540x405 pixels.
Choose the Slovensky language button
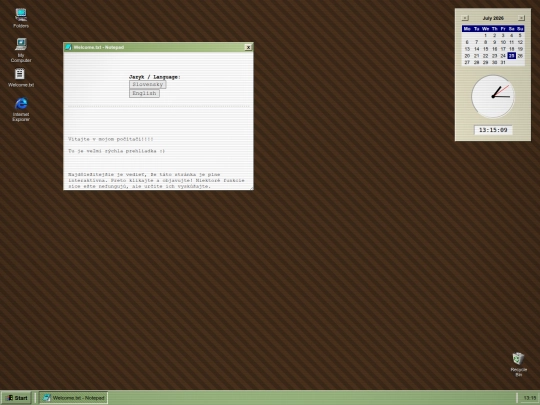click(x=148, y=84)
